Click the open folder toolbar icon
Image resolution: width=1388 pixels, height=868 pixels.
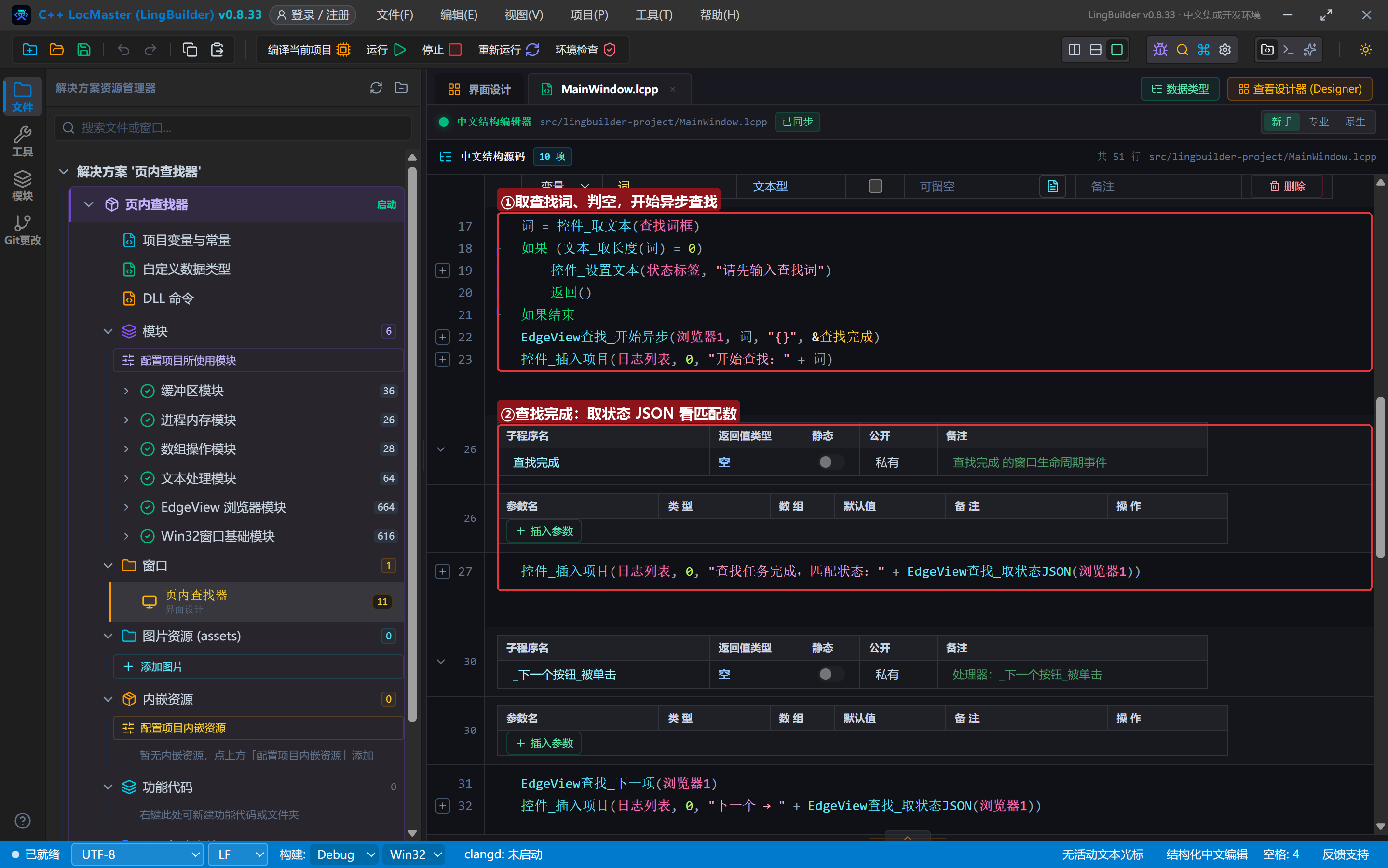point(56,50)
